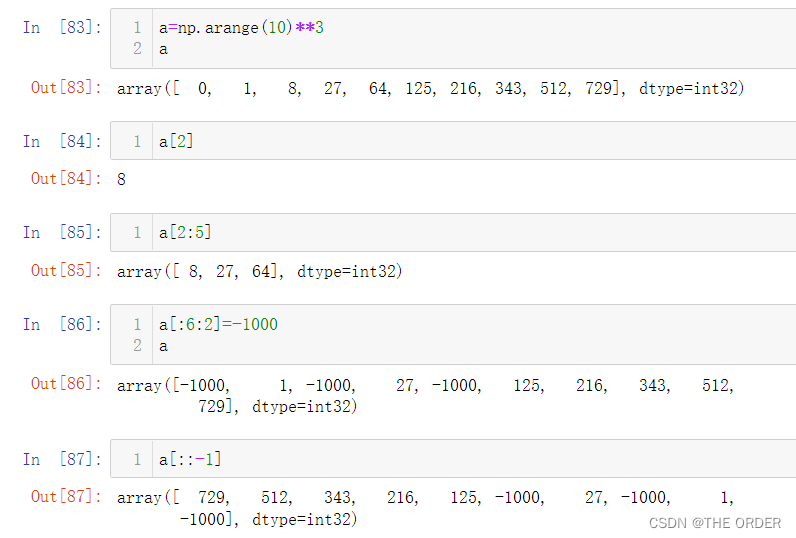This screenshot has height=538, width=796.
Task: Click the In [83] prompt label
Action: [62, 27]
